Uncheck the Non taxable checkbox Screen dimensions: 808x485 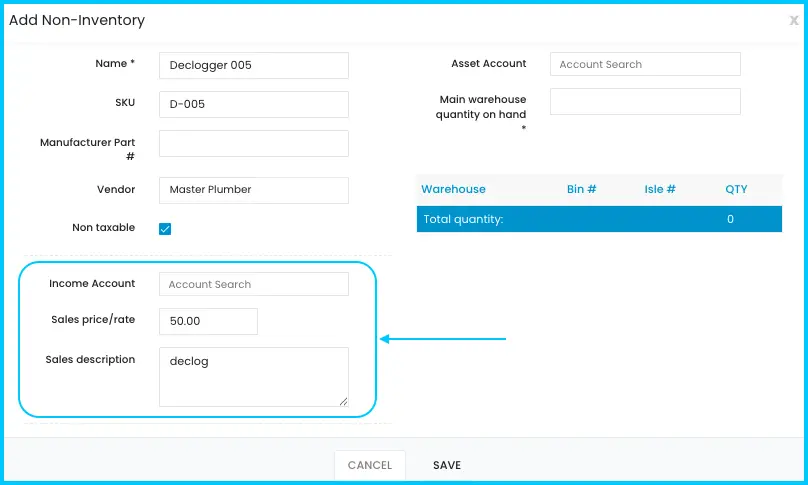tap(165, 229)
